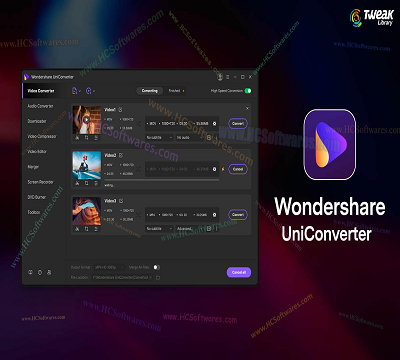The height and width of the screenshot is (360, 400).
Task: Rename Video3 using its edit icon
Action: click(x=121, y=201)
